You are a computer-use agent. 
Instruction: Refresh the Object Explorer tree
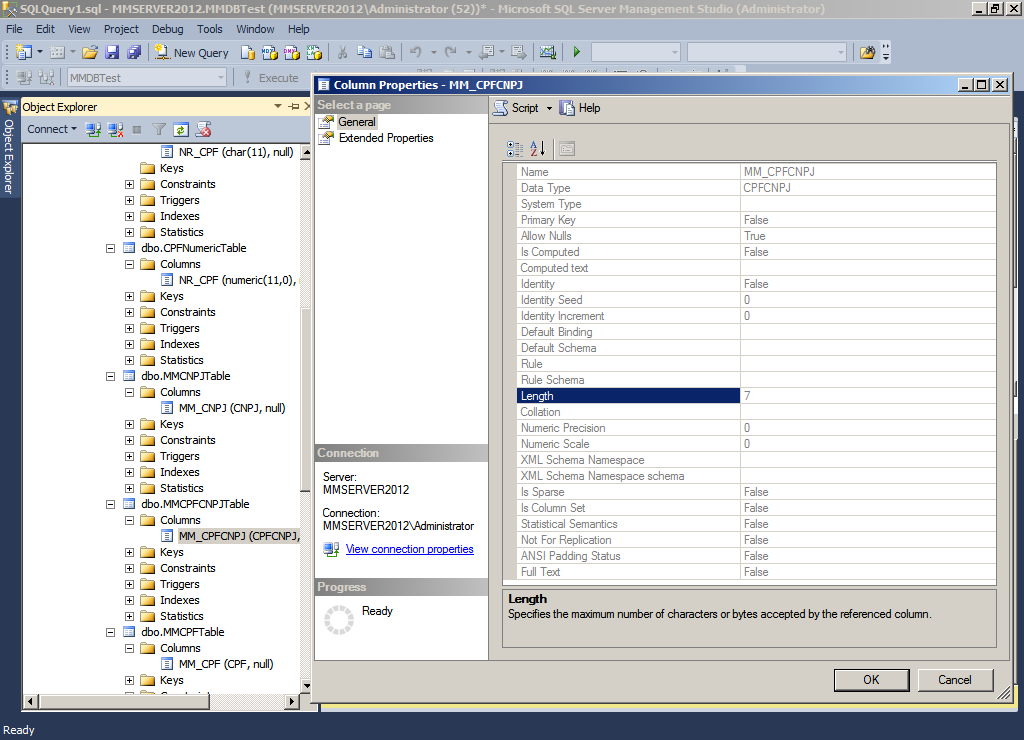[181, 129]
